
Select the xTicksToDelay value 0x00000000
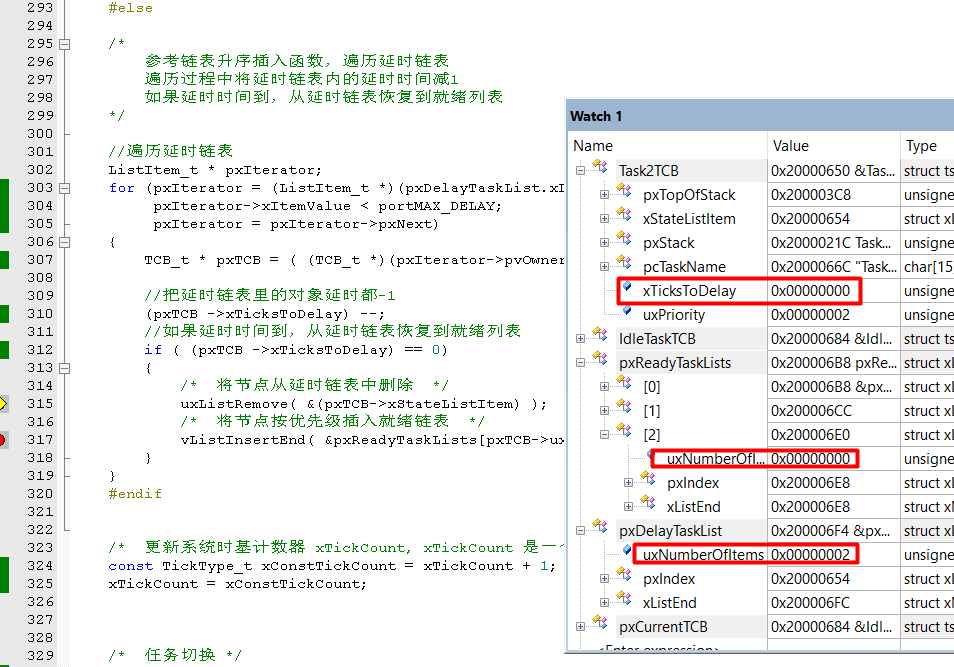click(x=810, y=291)
